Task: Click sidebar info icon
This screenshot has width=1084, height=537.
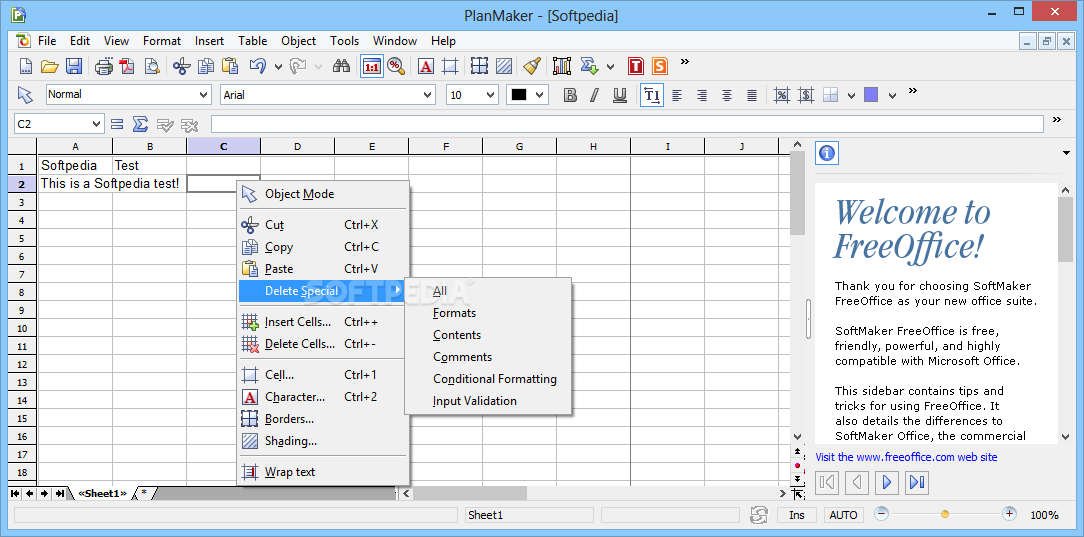Action: point(827,153)
